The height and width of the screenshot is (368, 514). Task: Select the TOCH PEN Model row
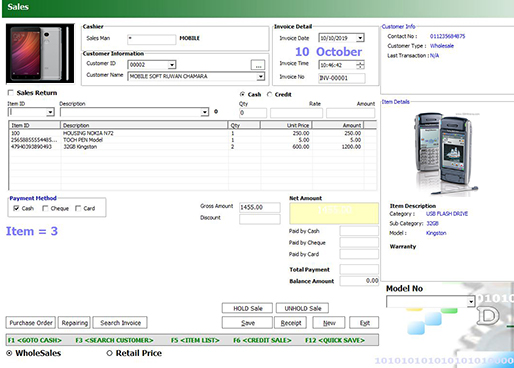[193, 140]
